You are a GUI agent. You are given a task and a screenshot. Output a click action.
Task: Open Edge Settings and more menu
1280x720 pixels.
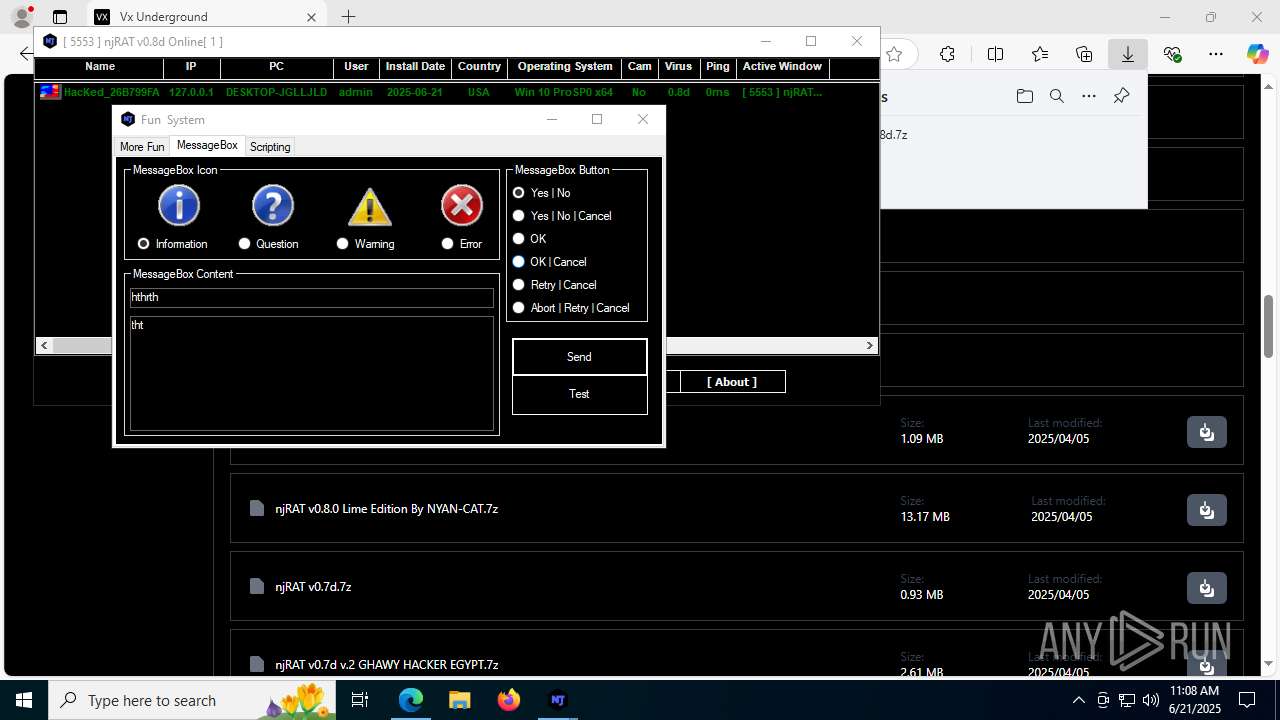1216,54
